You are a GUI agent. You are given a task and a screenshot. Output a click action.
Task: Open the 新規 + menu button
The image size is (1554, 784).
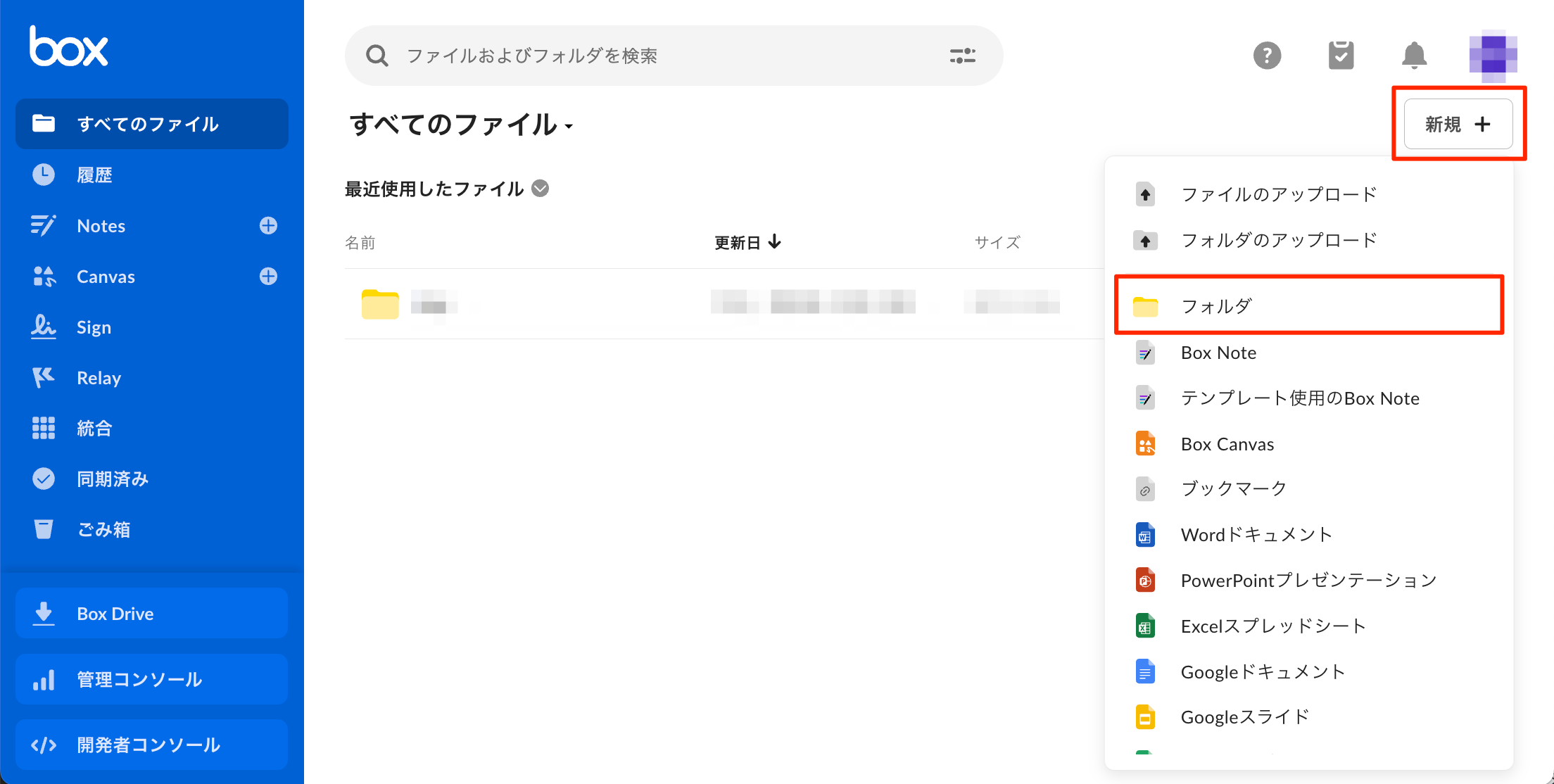pyautogui.click(x=1458, y=124)
